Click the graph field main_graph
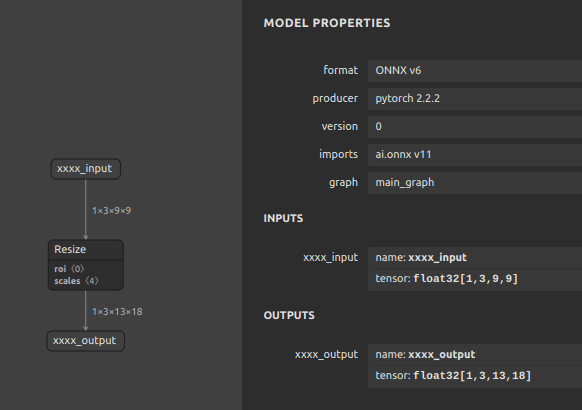582x410 pixels. coord(475,183)
